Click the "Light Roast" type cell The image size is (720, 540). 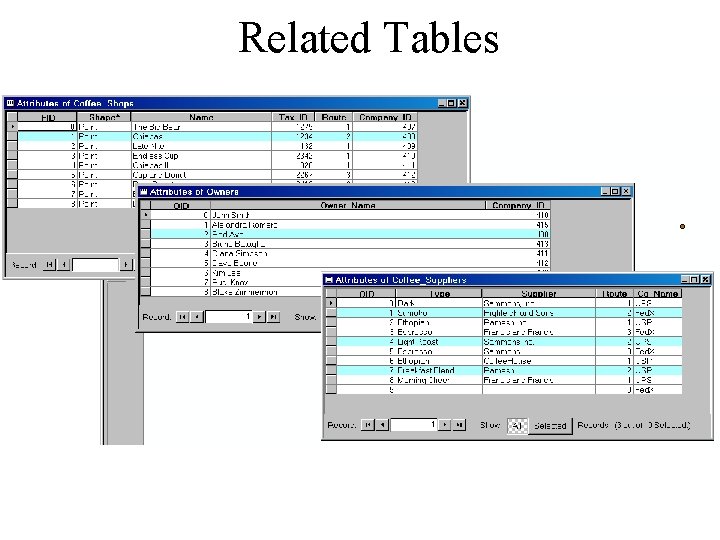click(439, 342)
